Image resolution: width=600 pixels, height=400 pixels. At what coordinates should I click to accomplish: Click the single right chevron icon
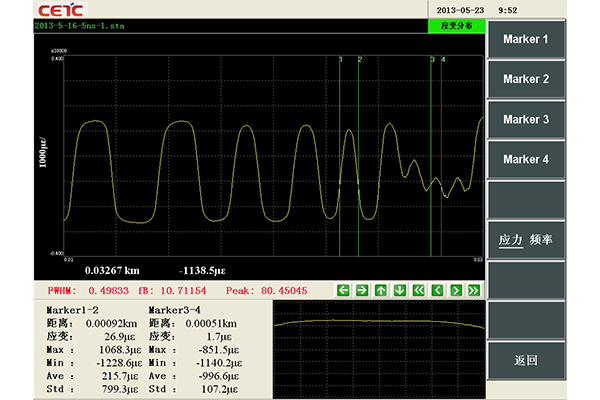[x=455, y=290]
